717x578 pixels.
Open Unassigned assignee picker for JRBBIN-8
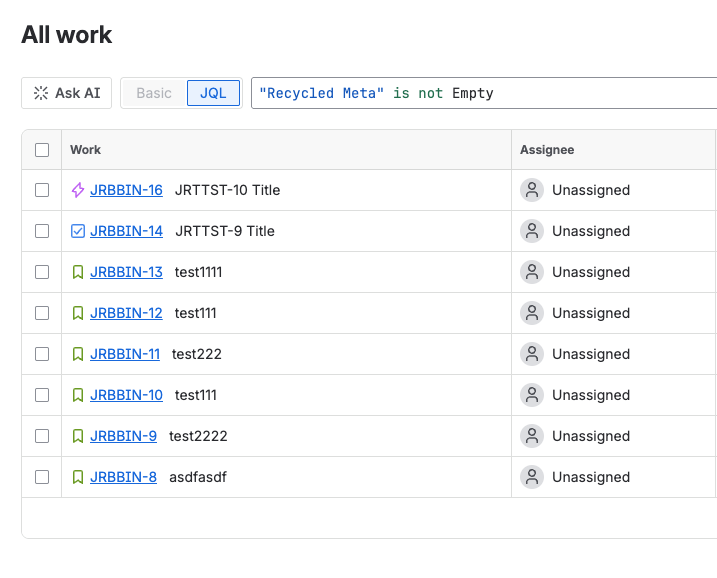590,477
